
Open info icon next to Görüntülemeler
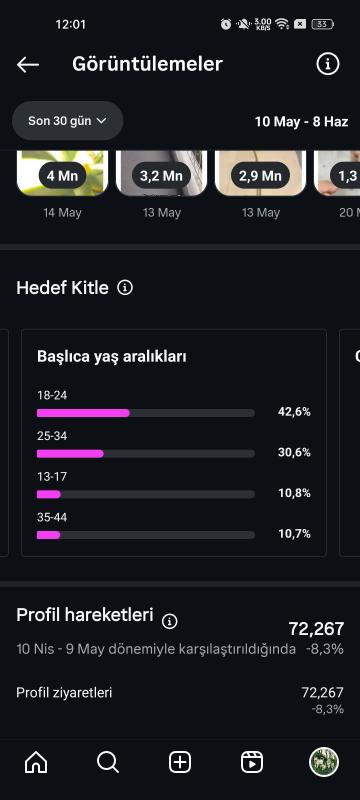pyautogui.click(x=328, y=64)
